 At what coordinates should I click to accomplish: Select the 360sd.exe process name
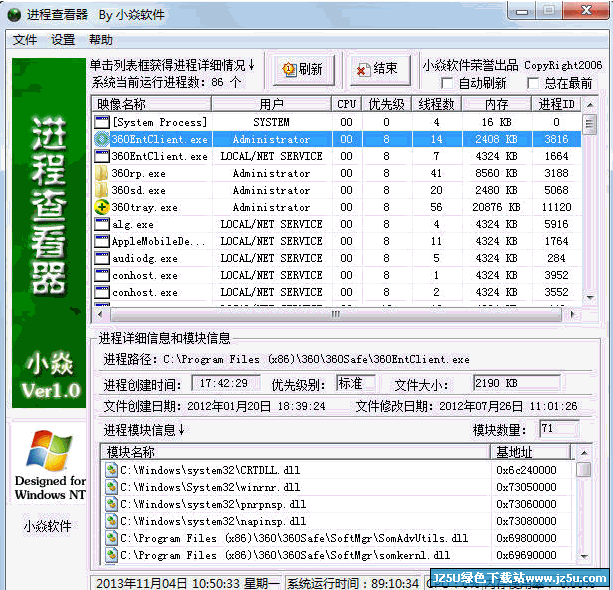138,190
